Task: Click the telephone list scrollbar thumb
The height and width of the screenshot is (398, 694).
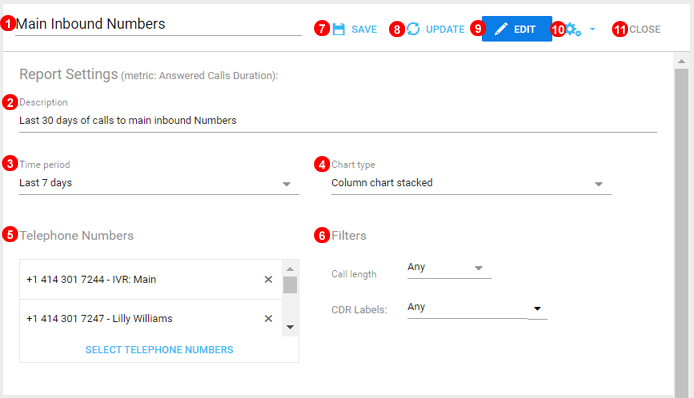Action: (x=290, y=285)
